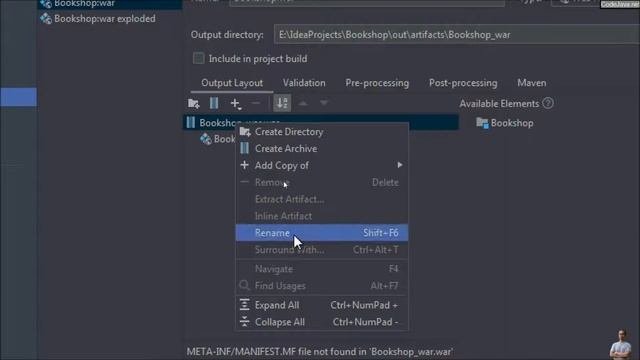Open help for Available Elements

click(x=548, y=103)
